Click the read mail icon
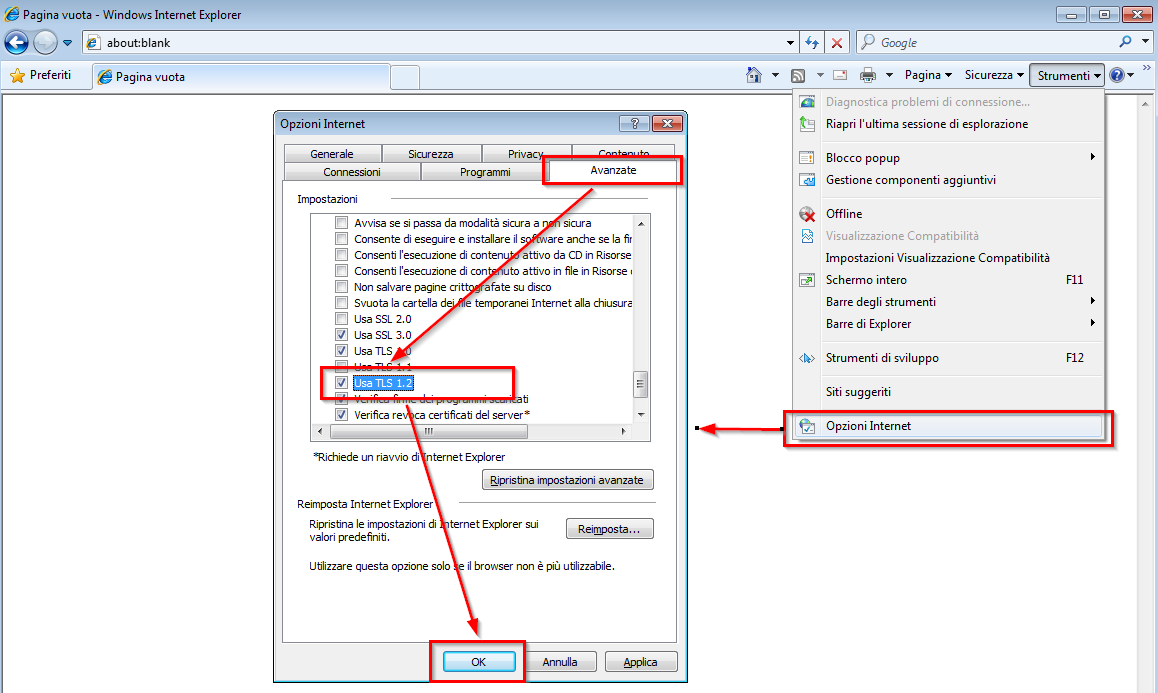1158x693 pixels. pyautogui.click(x=840, y=75)
